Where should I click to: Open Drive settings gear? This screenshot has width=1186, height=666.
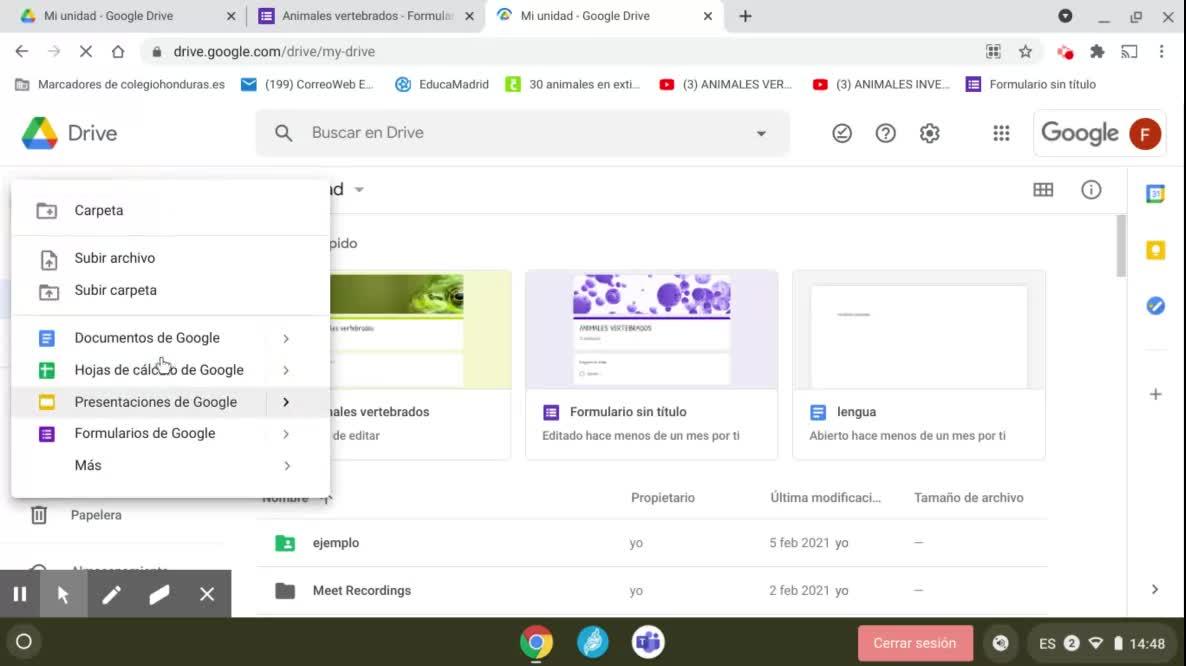[930, 133]
